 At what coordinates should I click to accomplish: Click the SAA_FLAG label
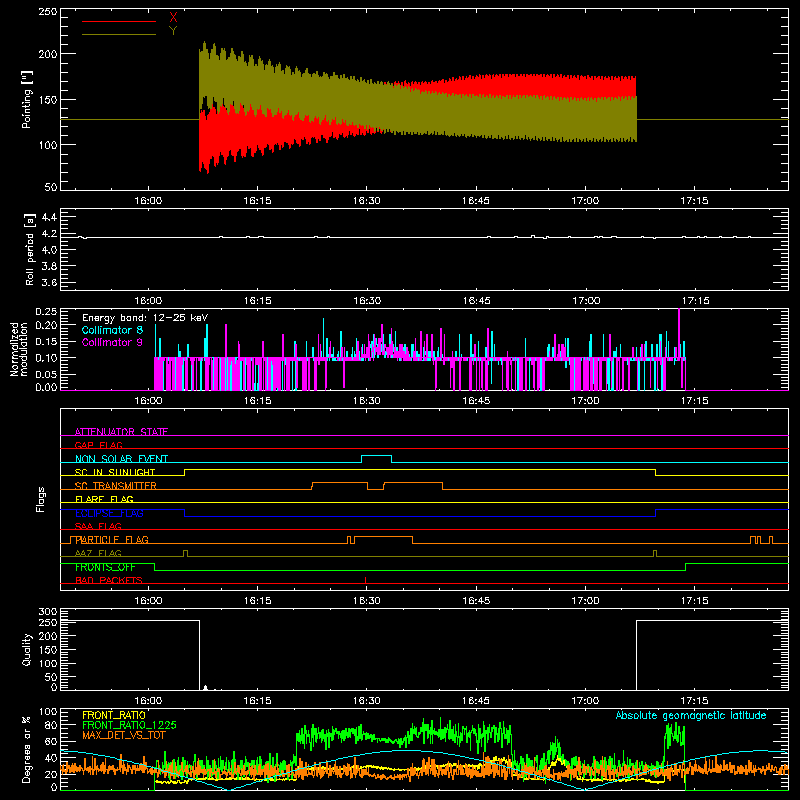(98, 526)
